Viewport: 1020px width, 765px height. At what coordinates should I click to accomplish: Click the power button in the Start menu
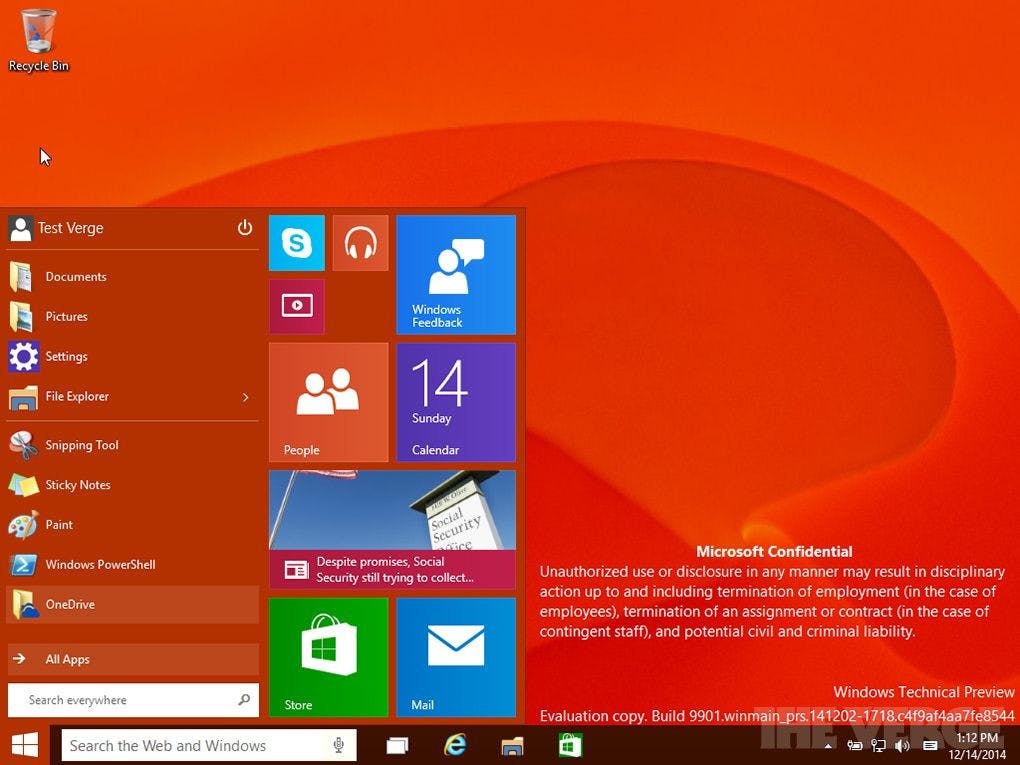tap(245, 228)
